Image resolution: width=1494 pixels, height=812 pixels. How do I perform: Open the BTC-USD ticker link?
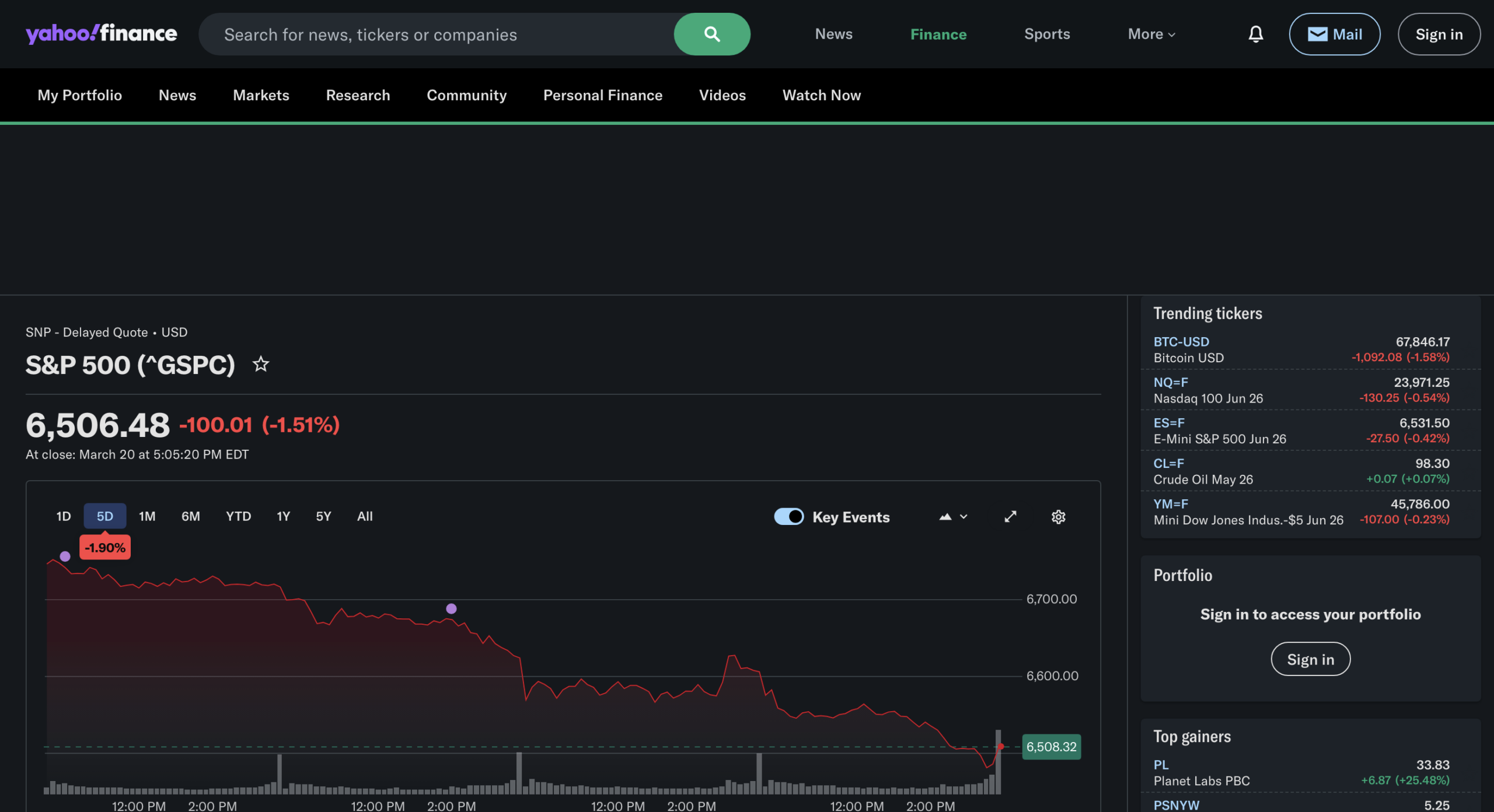tap(1181, 342)
